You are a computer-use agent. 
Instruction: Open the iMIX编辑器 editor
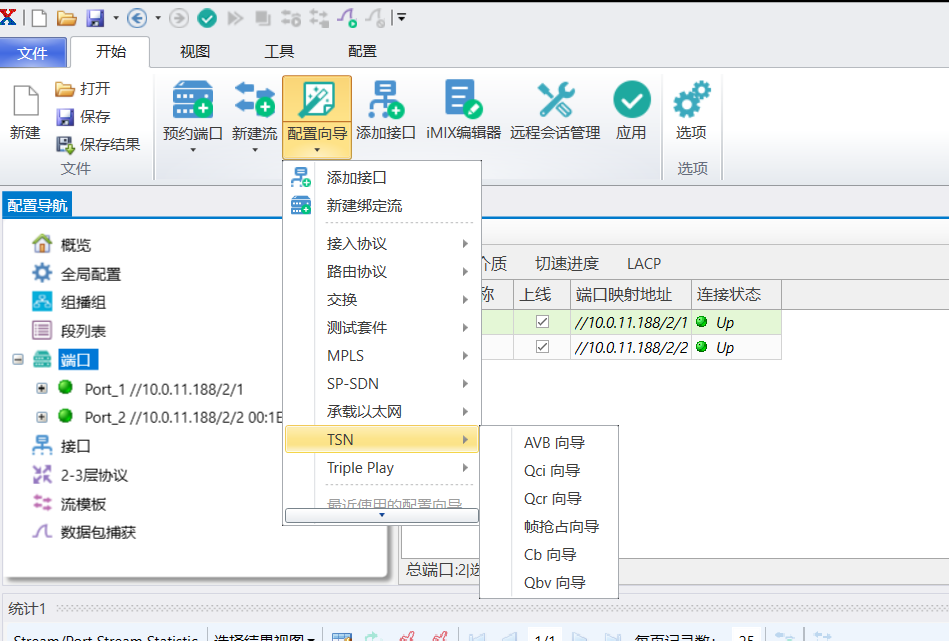tap(464, 111)
